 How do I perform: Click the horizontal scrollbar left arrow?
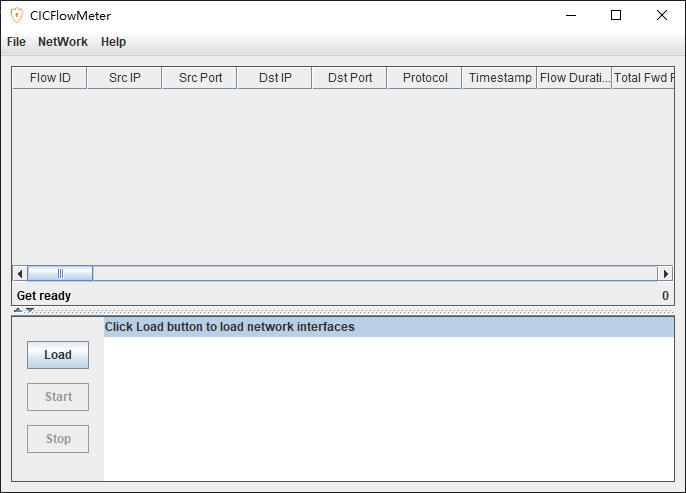pyautogui.click(x=20, y=274)
